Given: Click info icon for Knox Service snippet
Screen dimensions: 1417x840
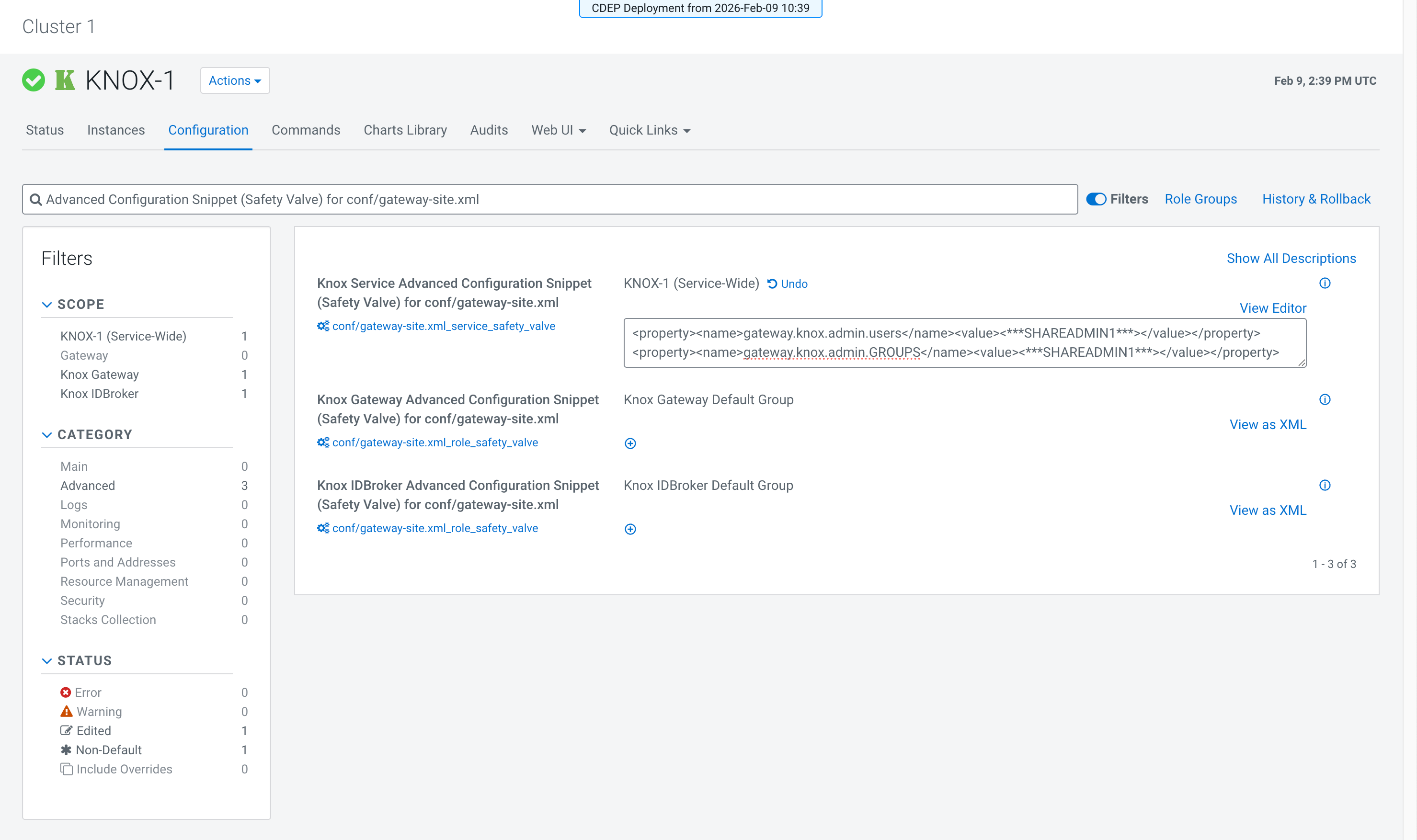Looking at the screenshot, I should point(1325,283).
